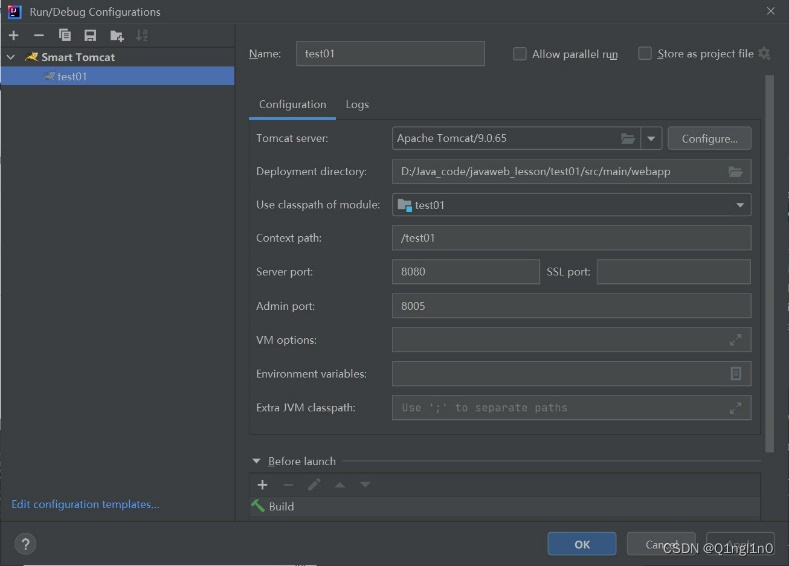
Task: Collapse the Before launch section
Action: tap(257, 461)
